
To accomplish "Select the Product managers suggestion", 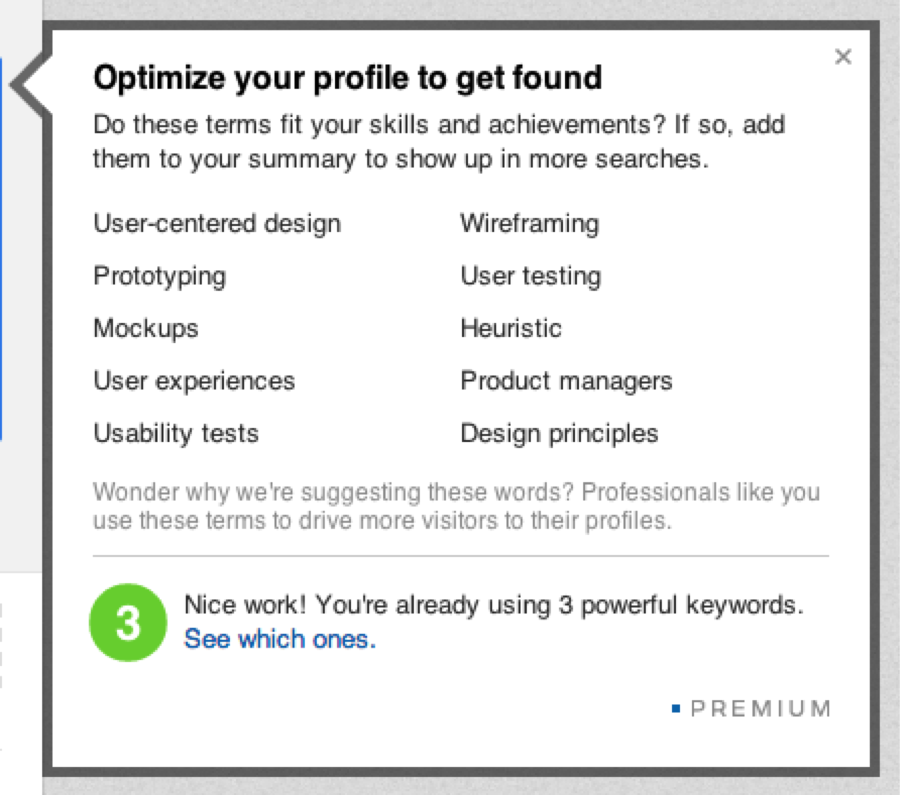I will coord(566,381).
